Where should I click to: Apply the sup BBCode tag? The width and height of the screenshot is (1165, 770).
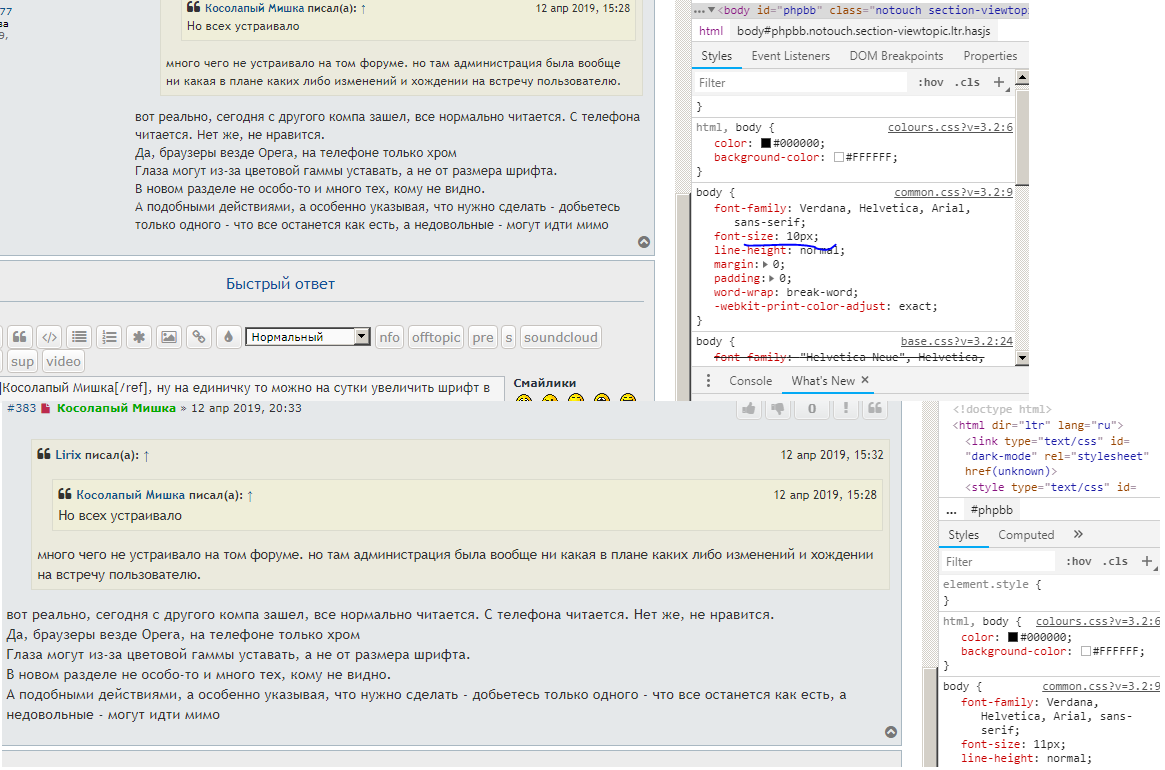[22, 361]
